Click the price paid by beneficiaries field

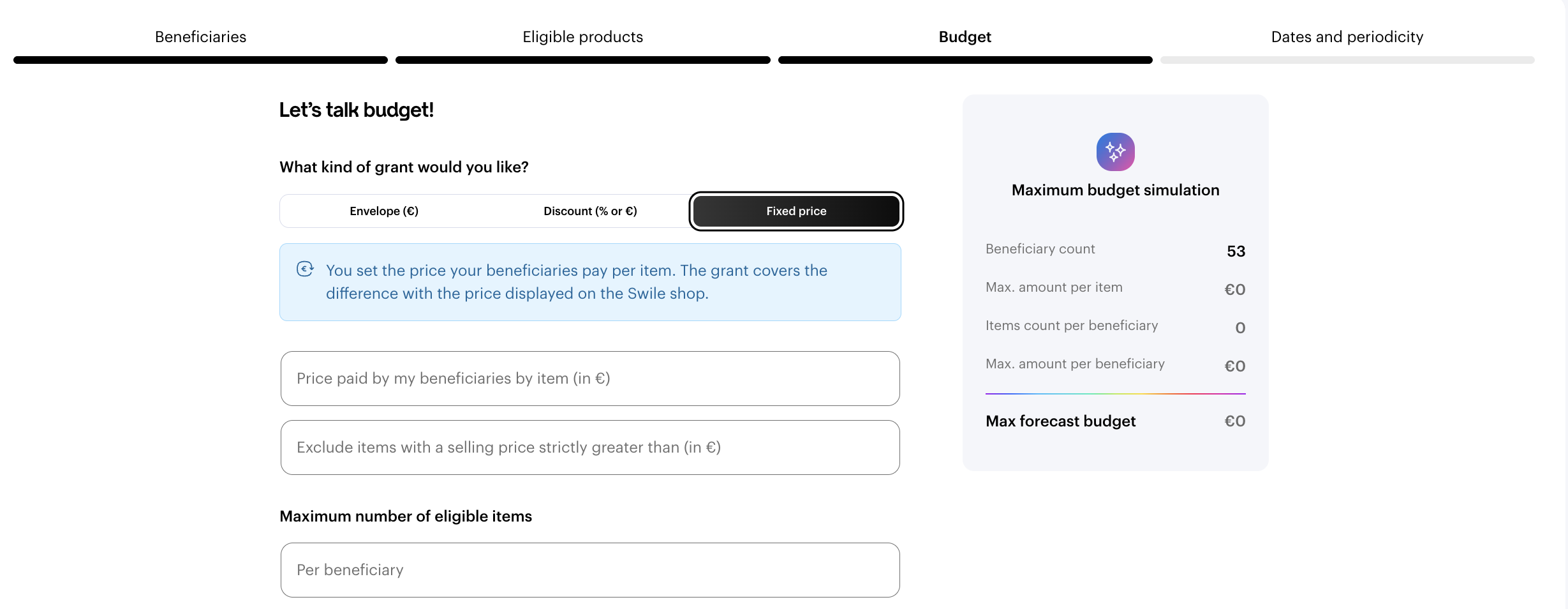point(590,379)
